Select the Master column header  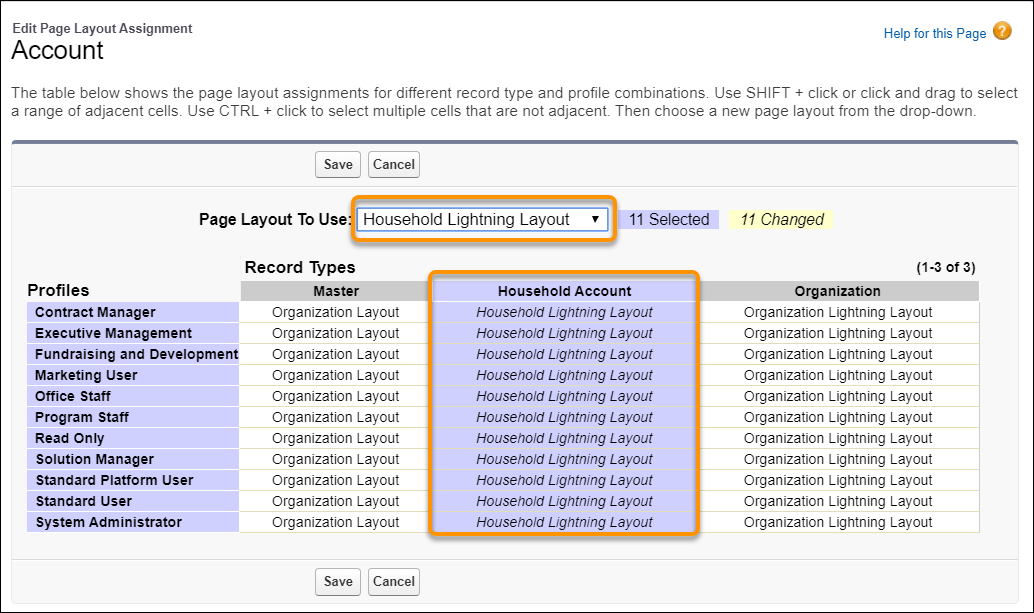336,291
